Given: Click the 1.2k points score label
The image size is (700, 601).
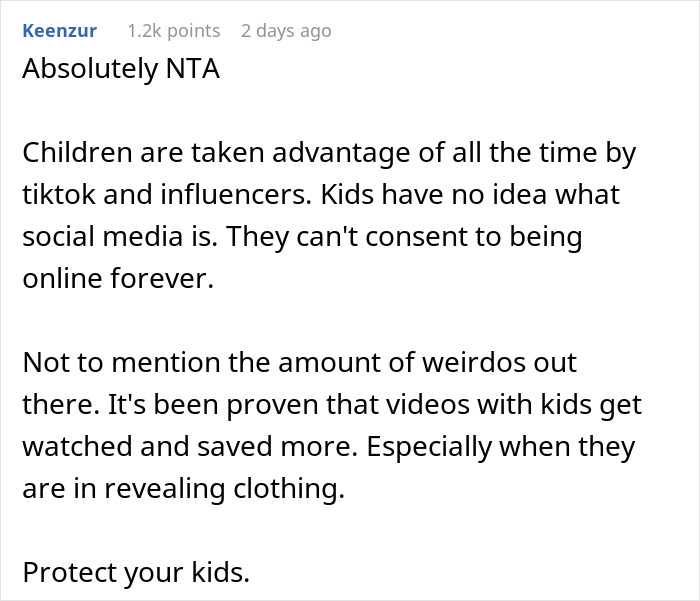Looking at the screenshot, I should pyautogui.click(x=174, y=31).
